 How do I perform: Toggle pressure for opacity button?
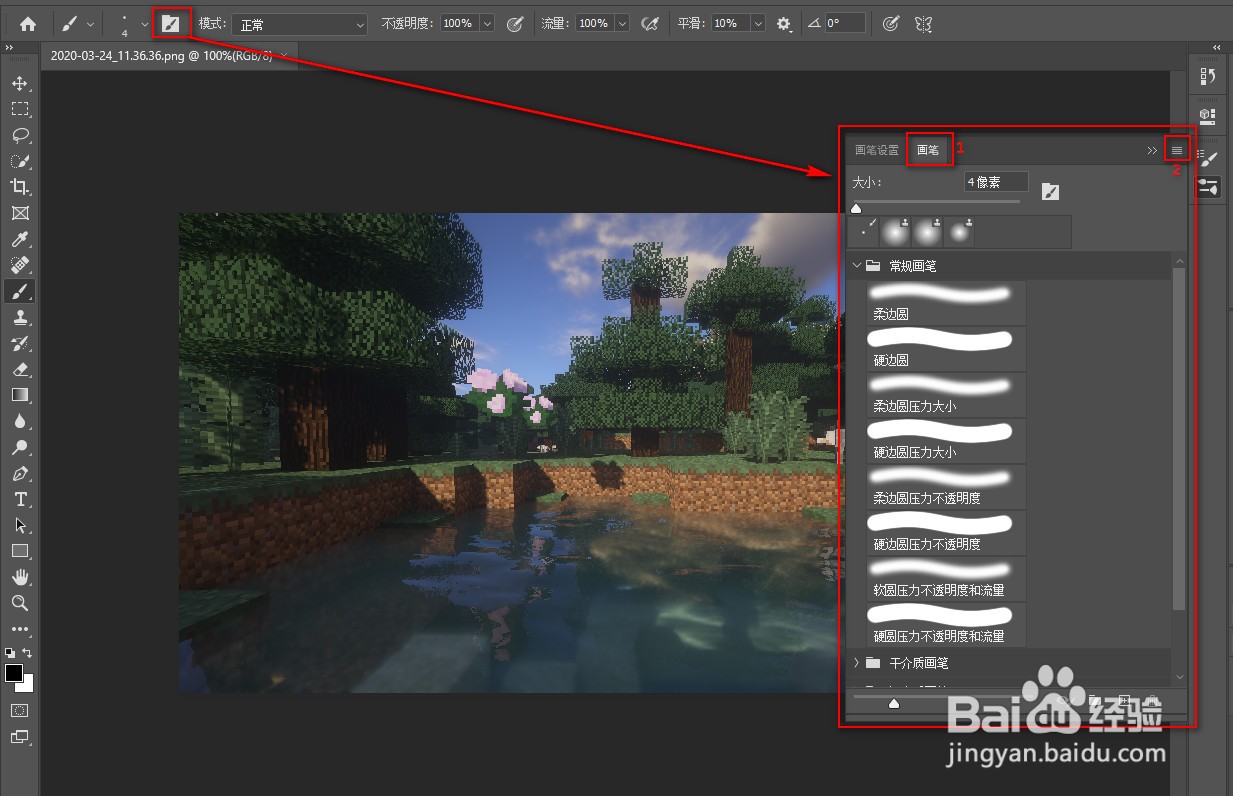[x=515, y=23]
